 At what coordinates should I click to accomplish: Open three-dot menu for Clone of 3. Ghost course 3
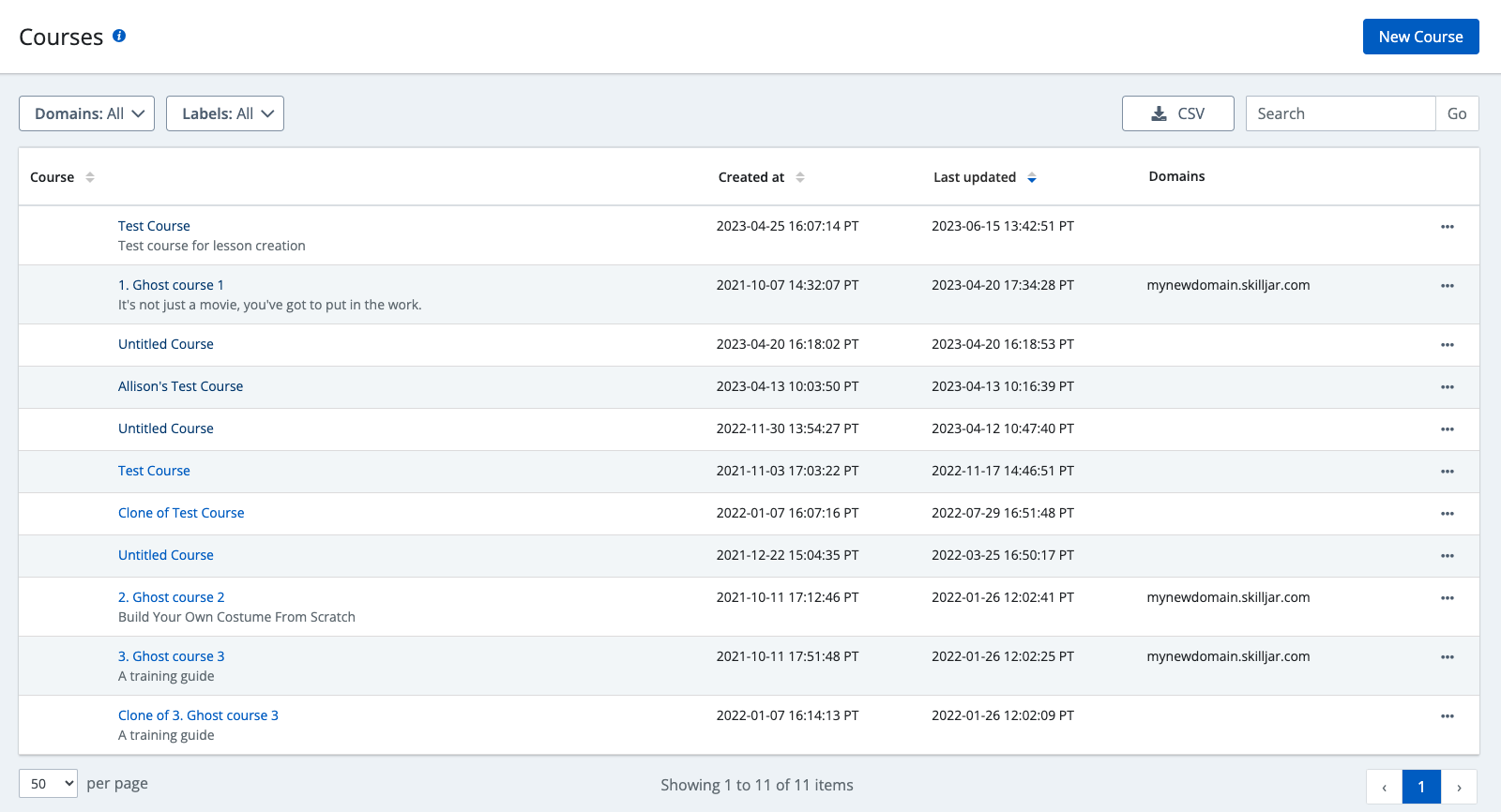(x=1447, y=716)
